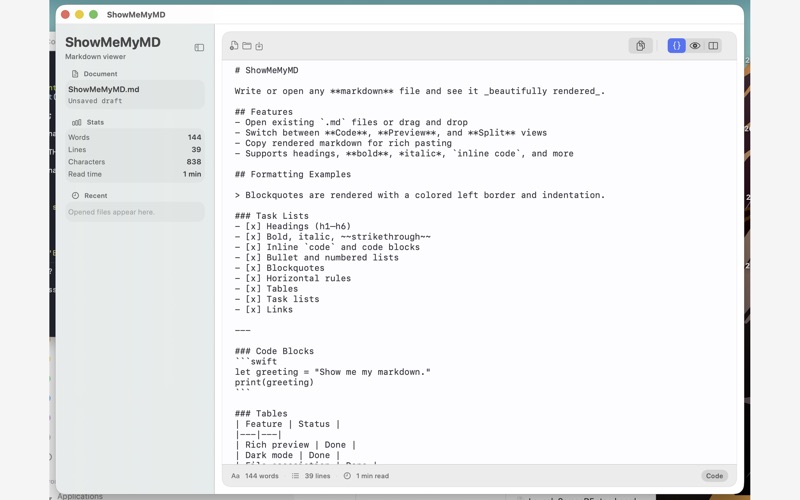Click the '### Task Lists' line
The image size is (800, 500).
271,216
